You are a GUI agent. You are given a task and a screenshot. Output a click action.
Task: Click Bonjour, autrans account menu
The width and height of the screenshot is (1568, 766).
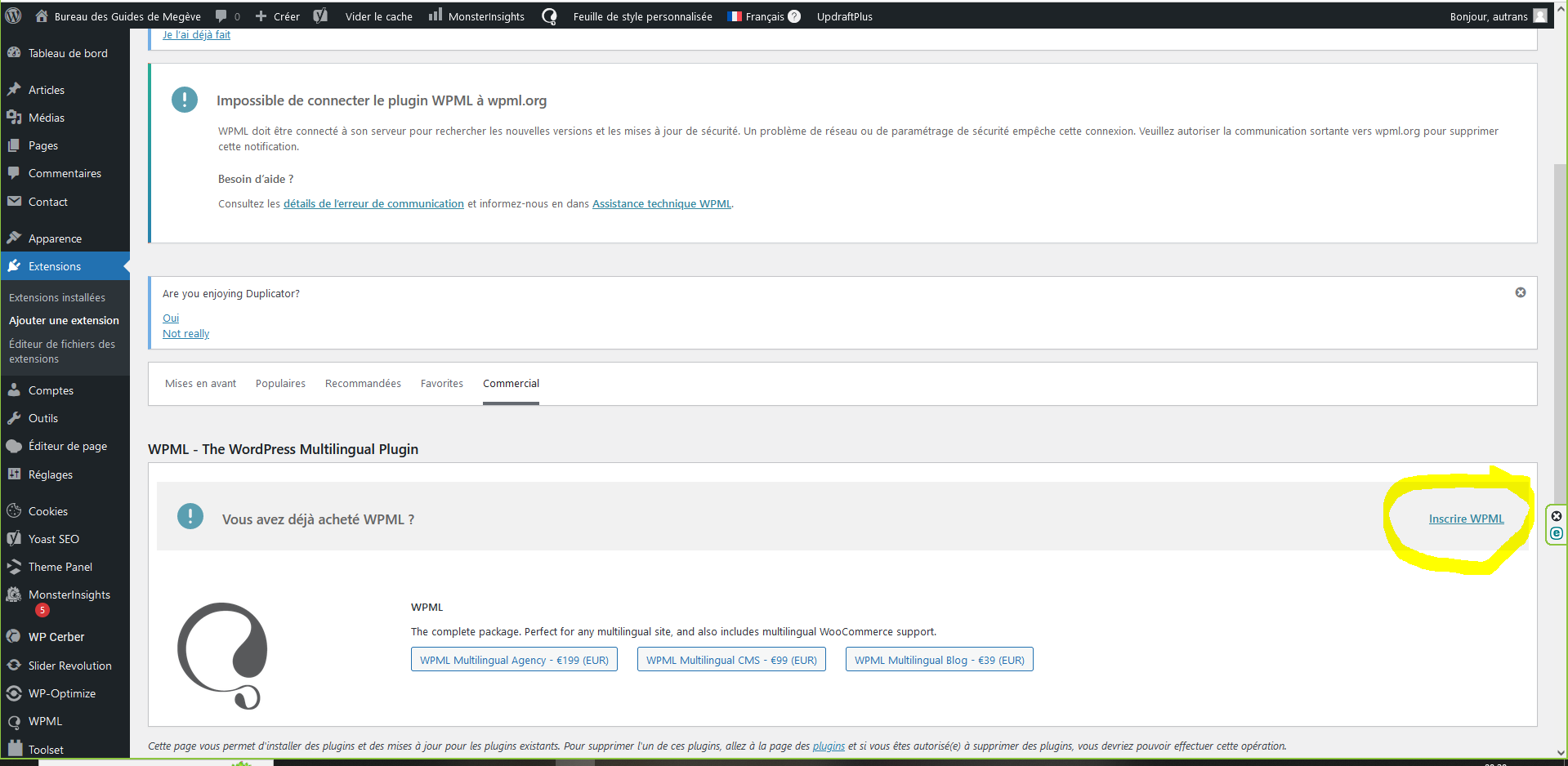click(1489, 16)
